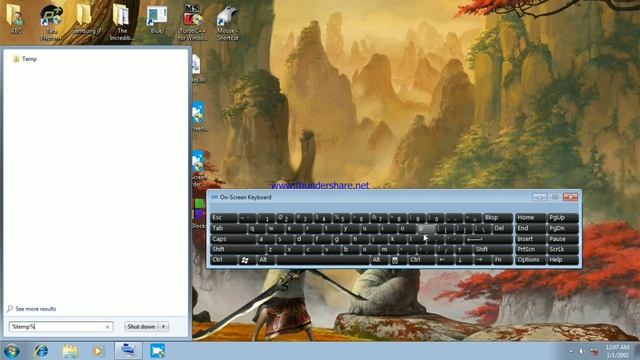
Task: Toggle right Shift key on keyboard
Action: [x=492, y=249]
